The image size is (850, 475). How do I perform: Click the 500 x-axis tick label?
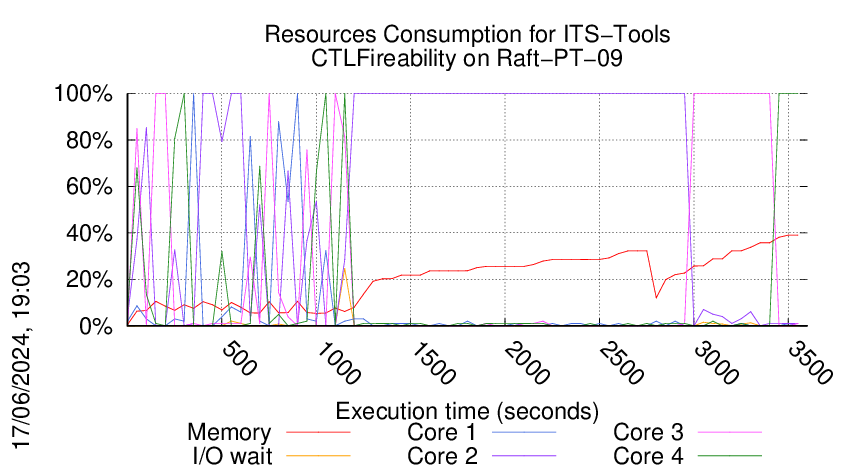point(239,358)
